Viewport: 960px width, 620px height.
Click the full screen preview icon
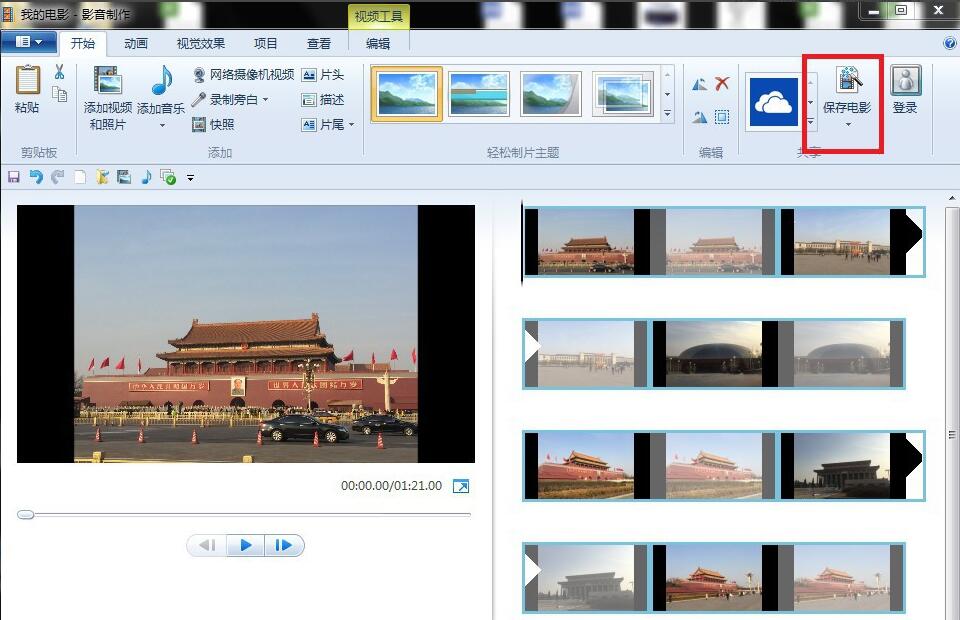coord(461,486)
